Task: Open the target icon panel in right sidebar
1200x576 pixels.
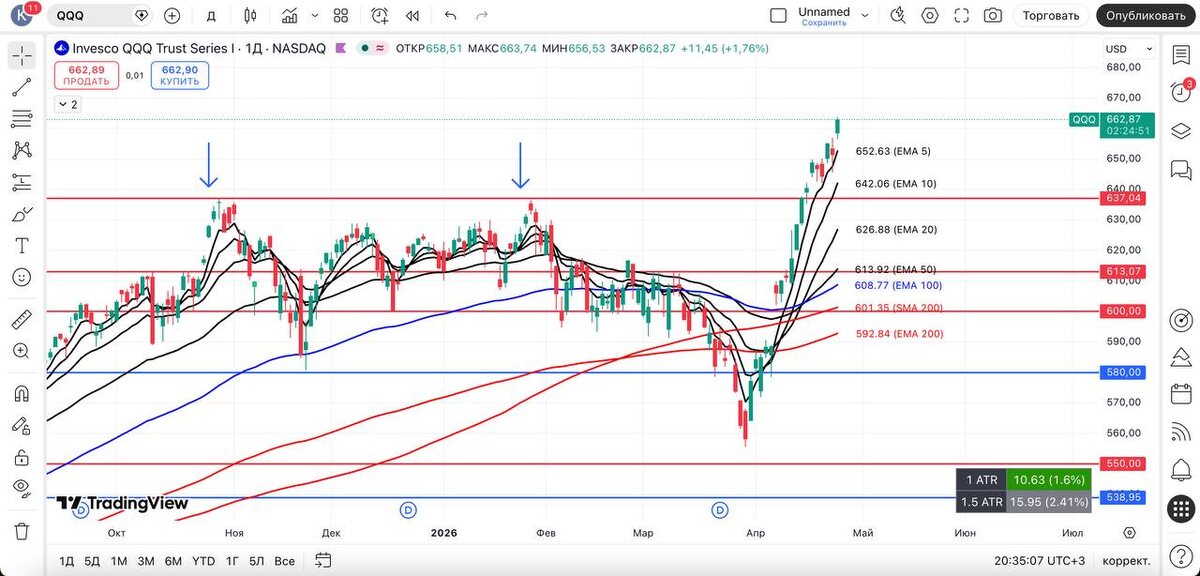Action: click(x=1181, y=319)
